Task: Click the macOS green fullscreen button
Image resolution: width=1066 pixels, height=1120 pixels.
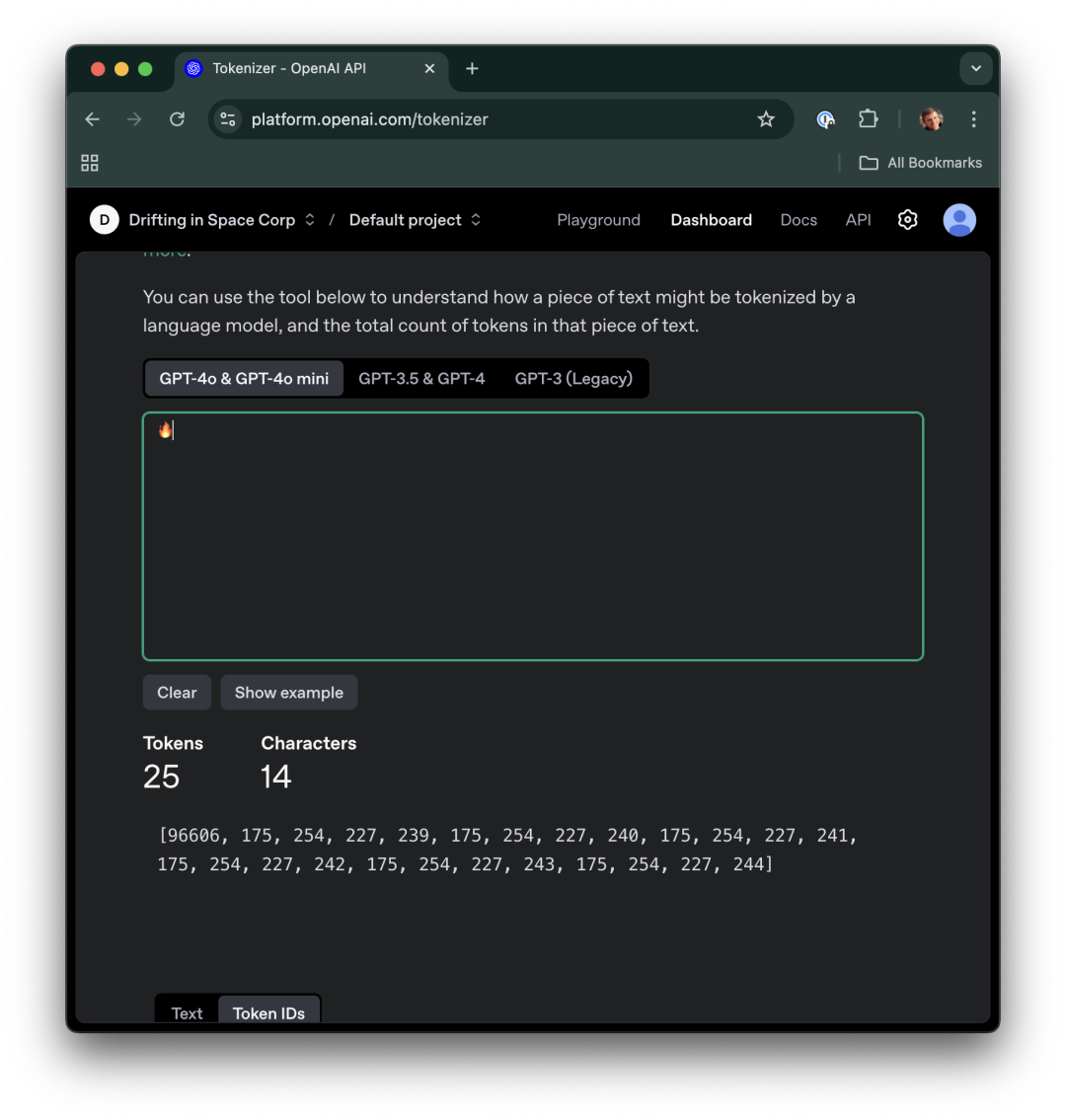Action: click(145, 68)
